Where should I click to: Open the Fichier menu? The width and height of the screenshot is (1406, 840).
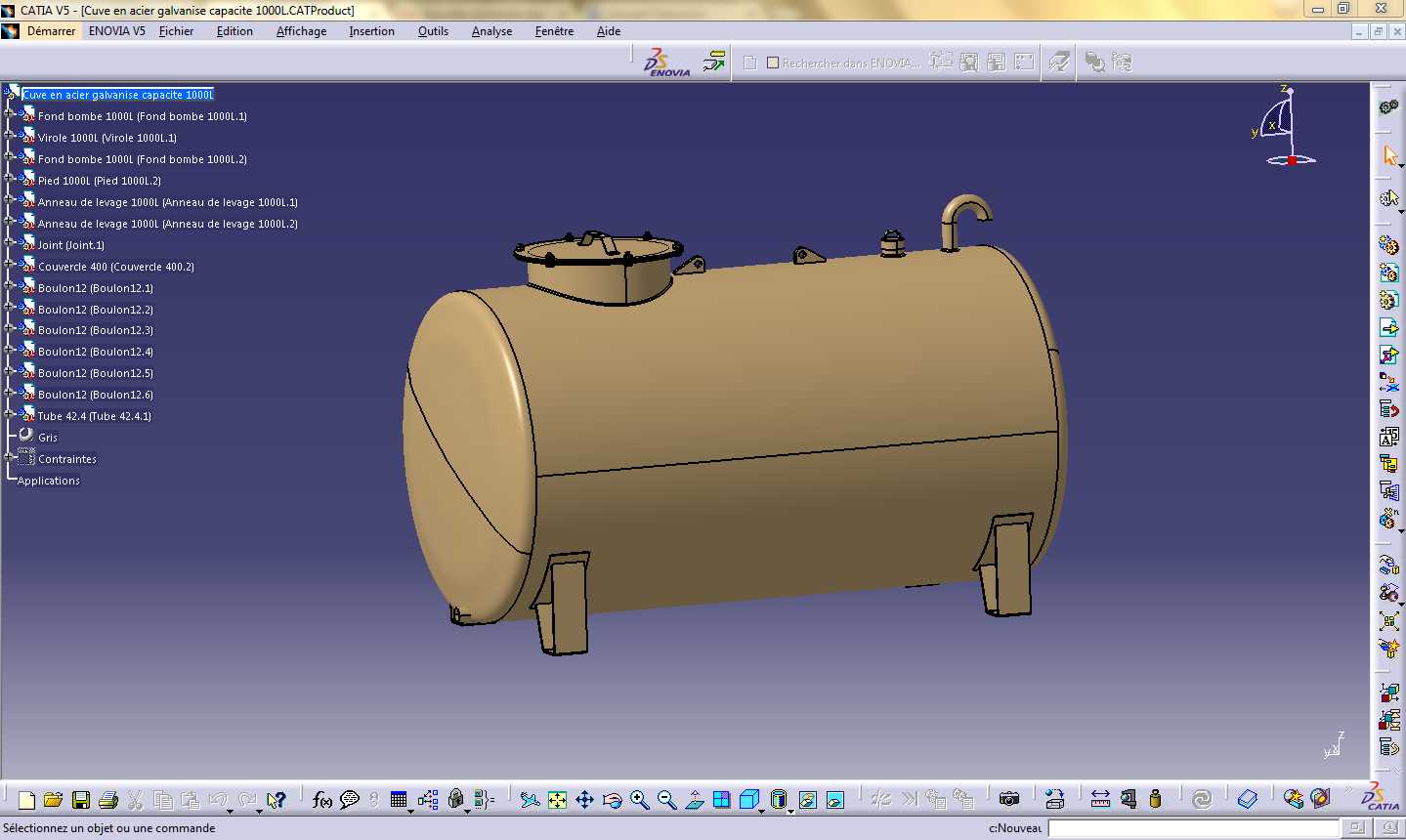(x=177, y=31)
